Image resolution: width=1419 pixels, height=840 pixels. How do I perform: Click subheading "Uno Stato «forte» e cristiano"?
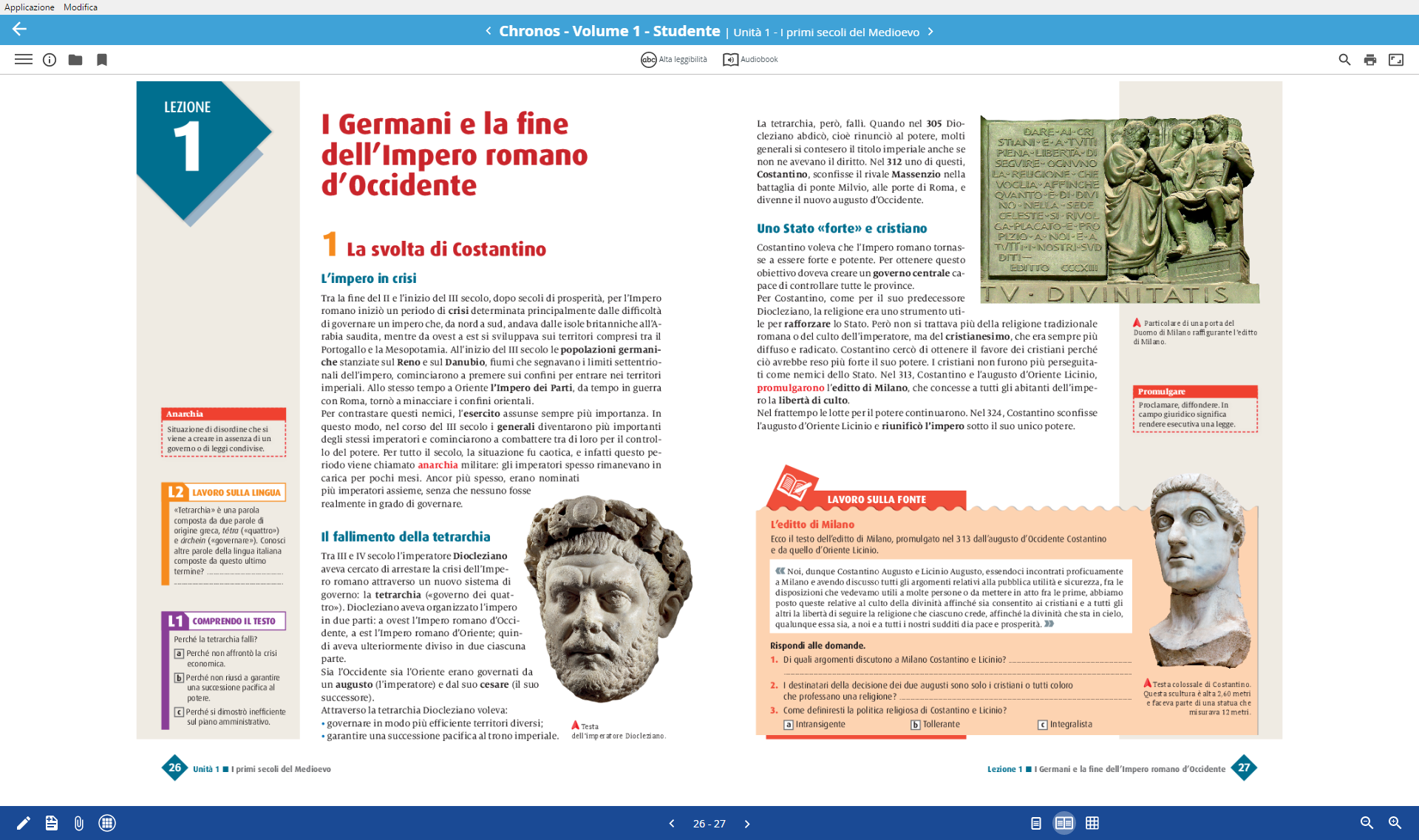pyautogui.click(x=842, y=228)
